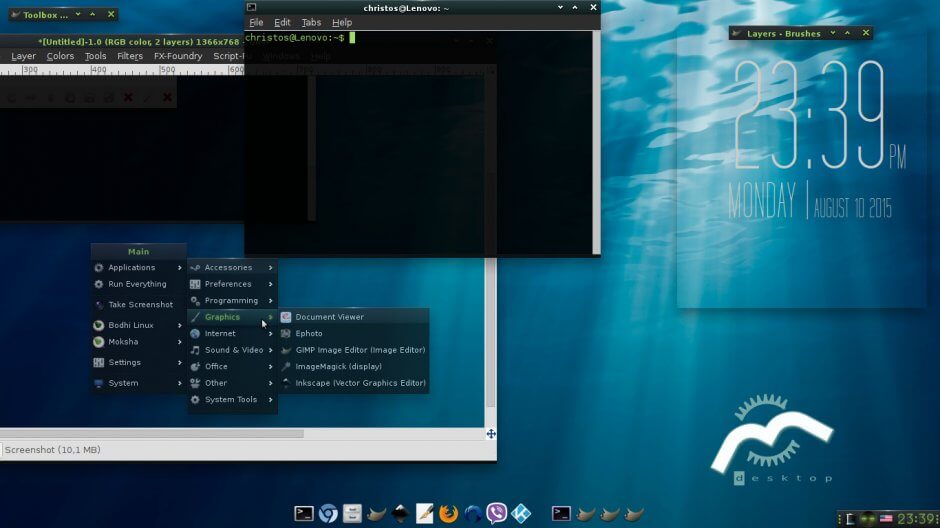Open terminal launcher beside the Chromium dock icon

coord(304,514)
